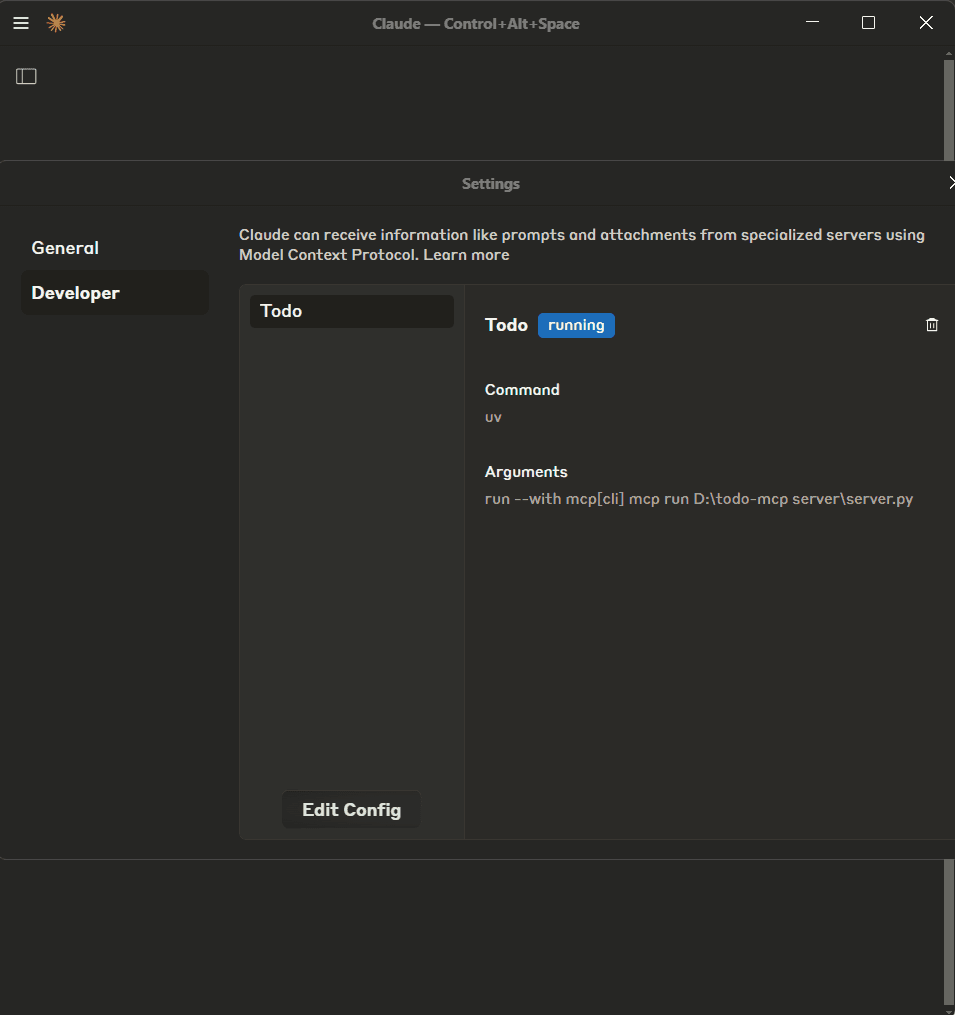Close the Claude window
This screenshot has height=1015, width=955.
pyautogui.click(x=926, y=23)
